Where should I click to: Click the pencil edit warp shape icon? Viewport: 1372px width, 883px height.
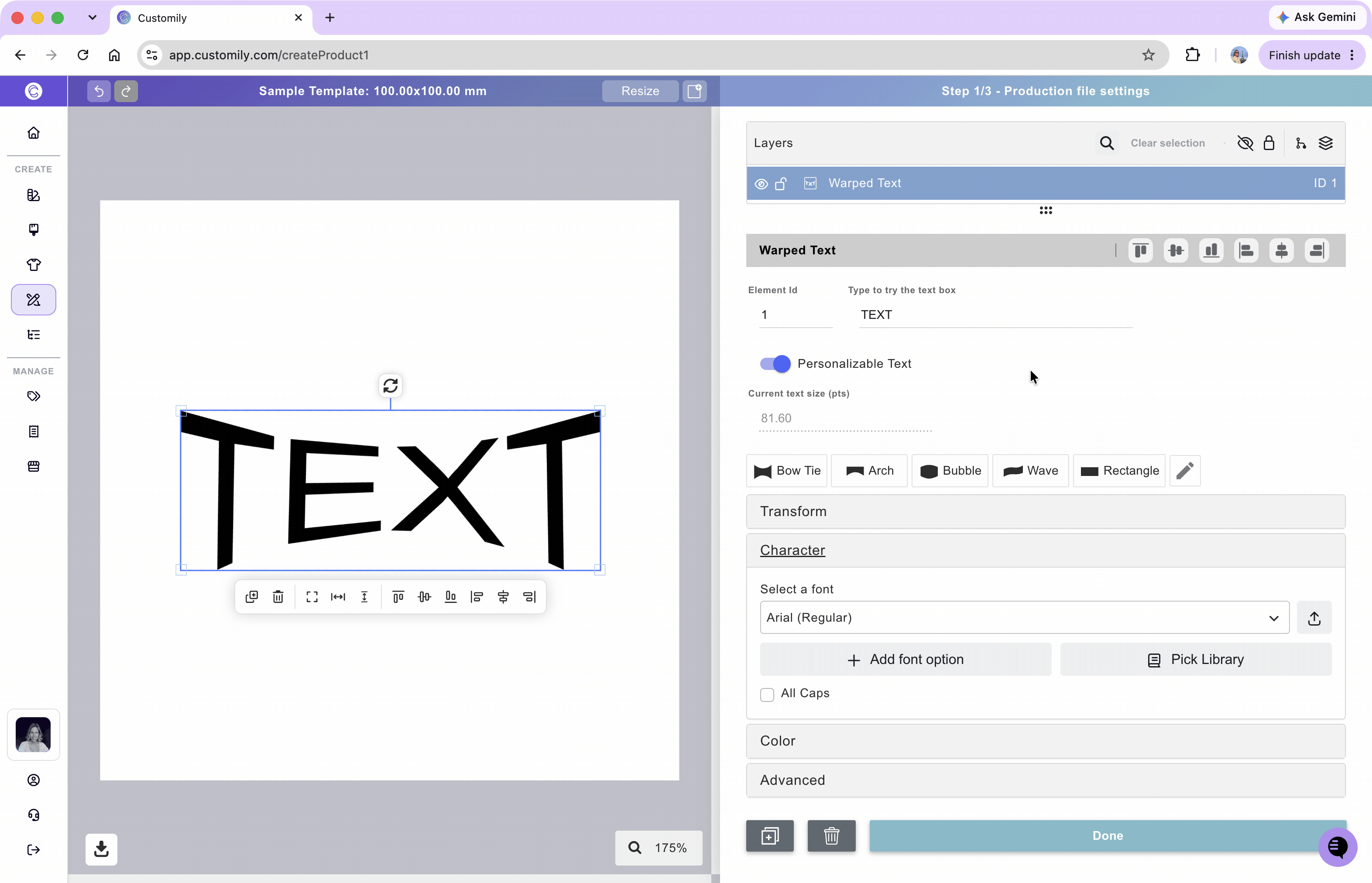[x=1185, y=471]
